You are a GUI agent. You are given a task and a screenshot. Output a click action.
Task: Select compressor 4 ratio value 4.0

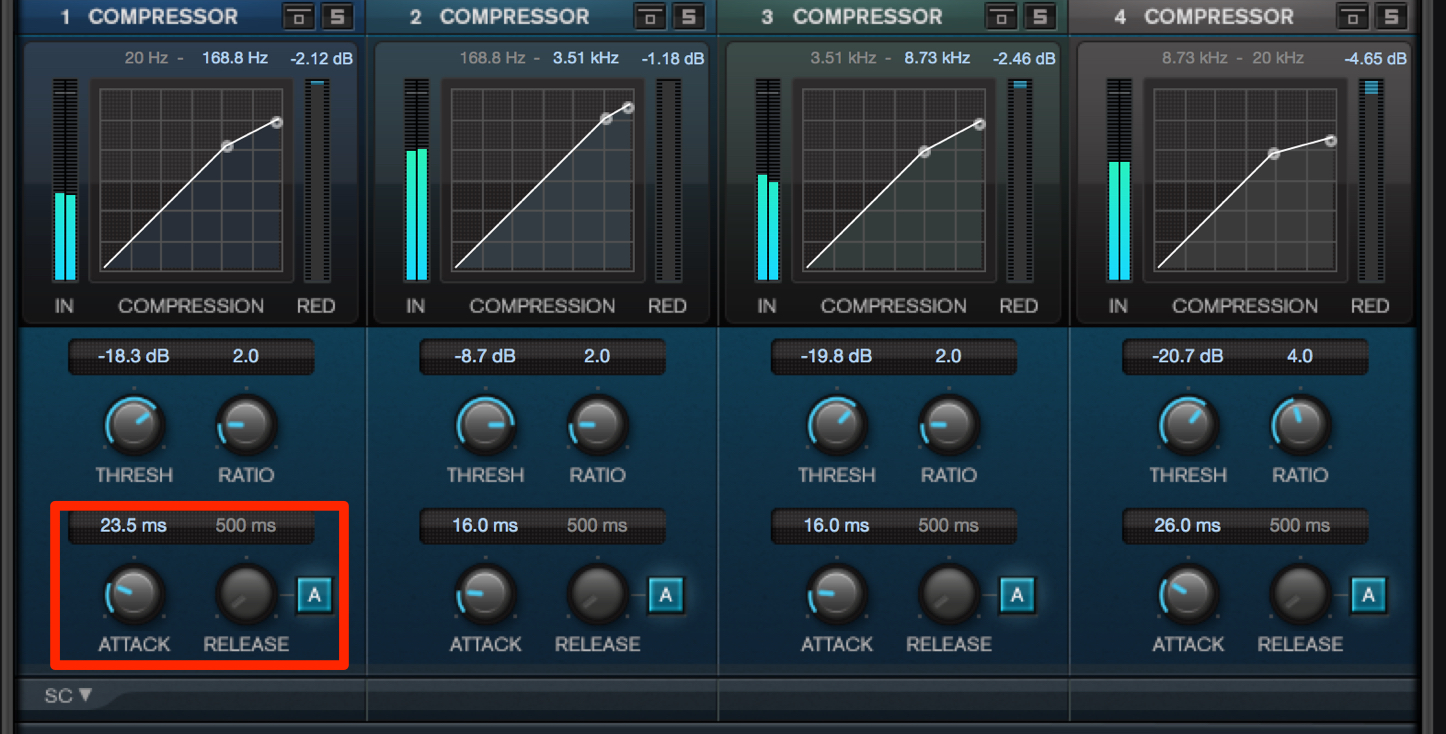click(x=1300, y=356)
